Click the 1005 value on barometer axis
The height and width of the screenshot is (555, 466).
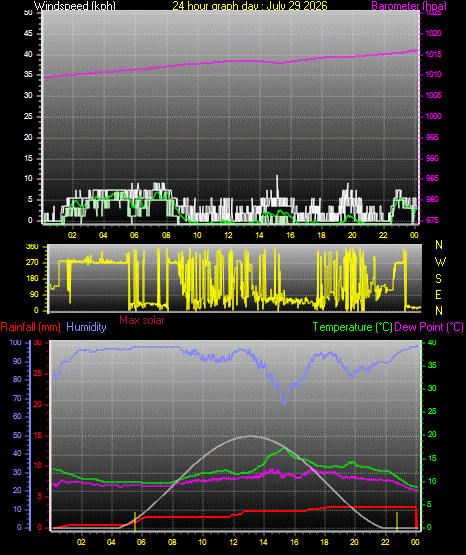(x=433, y=95)
